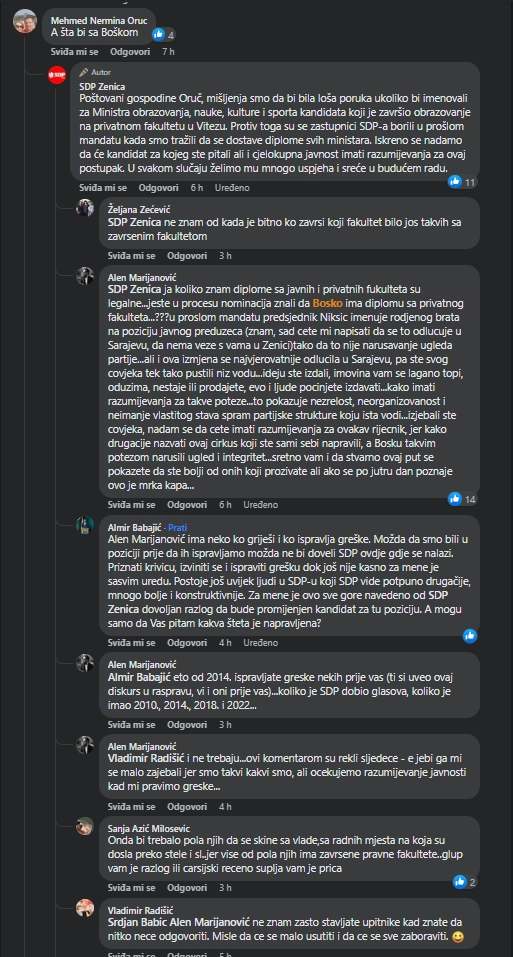The height and width of the screenshot is (957, 513).
Task: Reply to SDP Zenica's comment via Odgovori
Action: click(x=158, y=188)
